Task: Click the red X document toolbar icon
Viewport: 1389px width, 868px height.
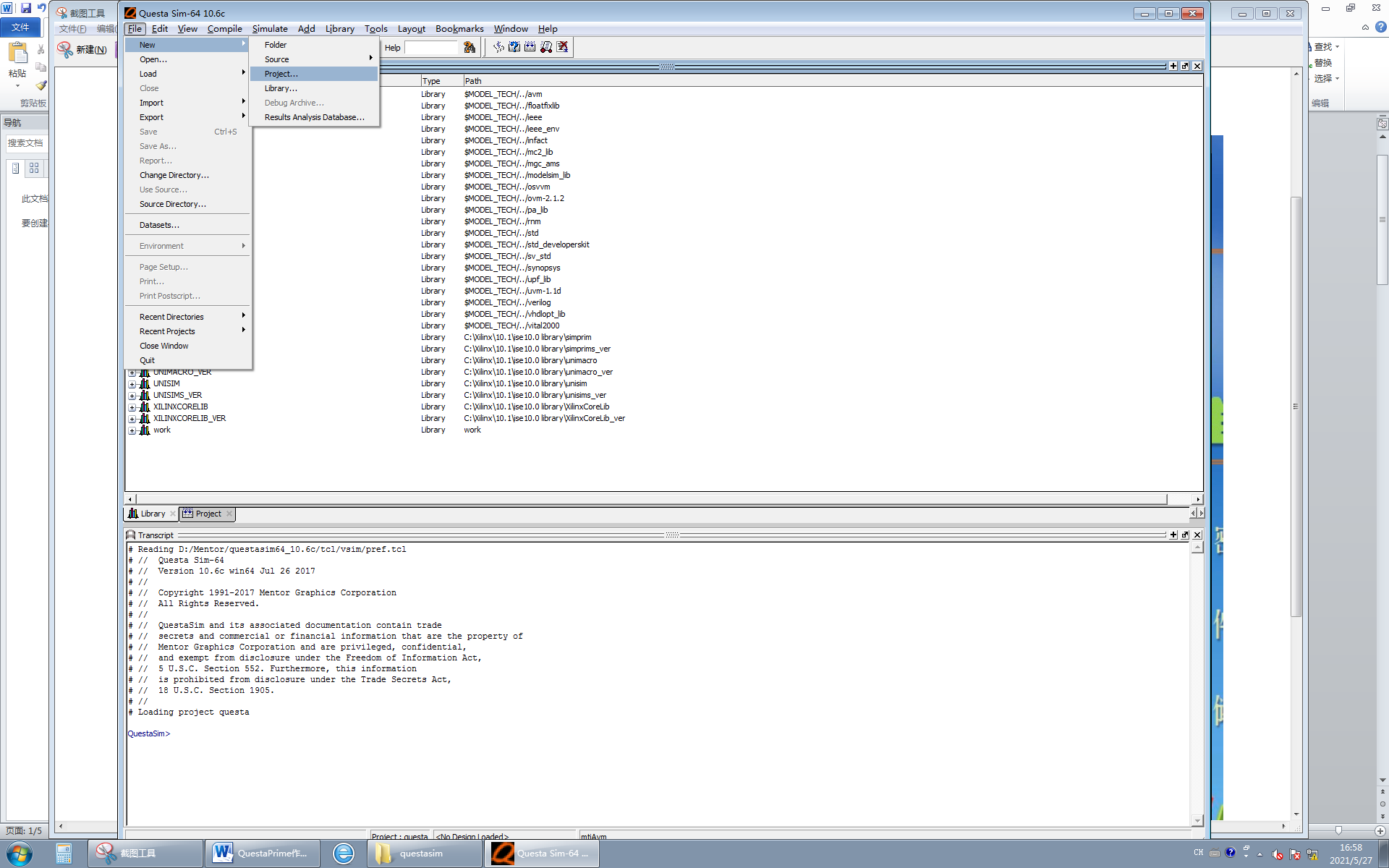Action: click(x=562, y=48)
